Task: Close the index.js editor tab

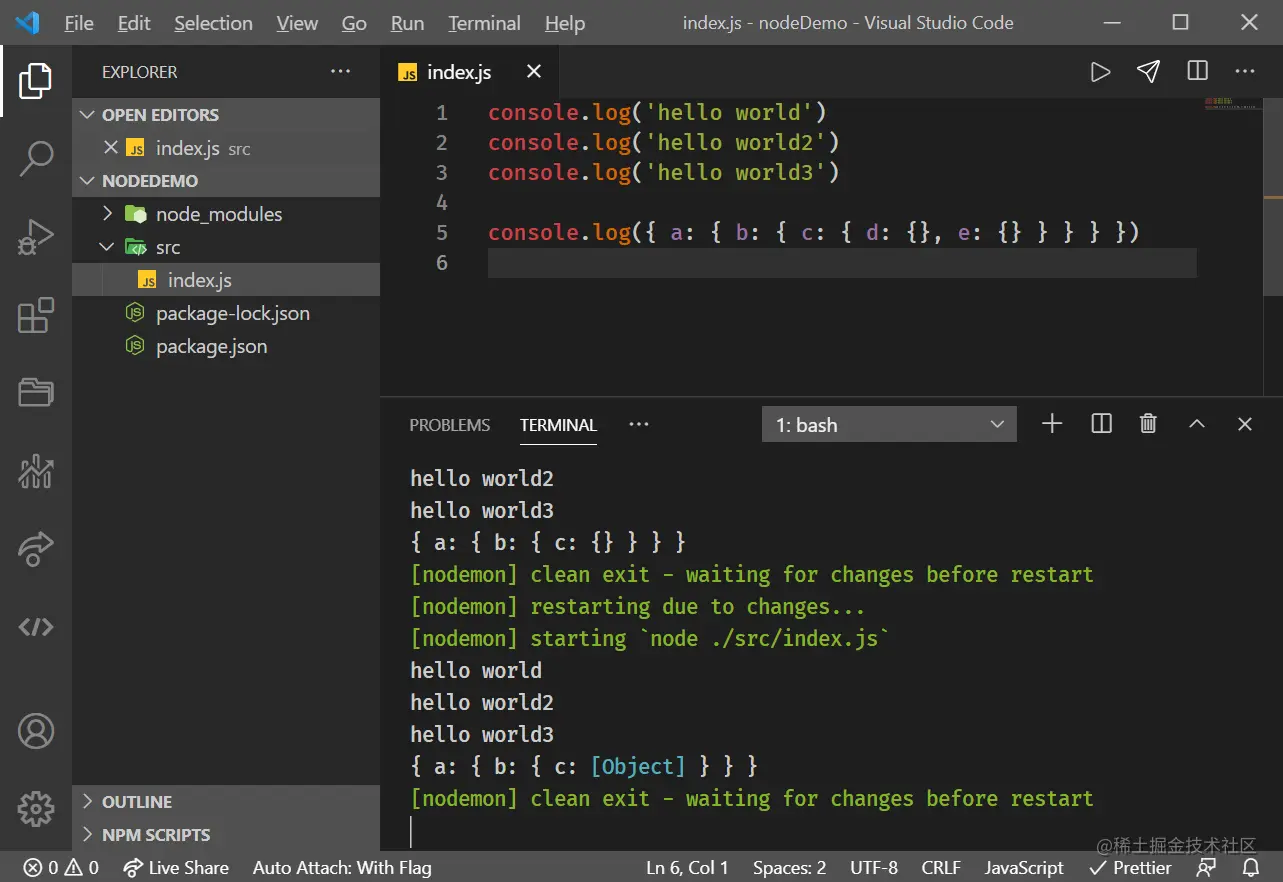Action: (534, 71)
